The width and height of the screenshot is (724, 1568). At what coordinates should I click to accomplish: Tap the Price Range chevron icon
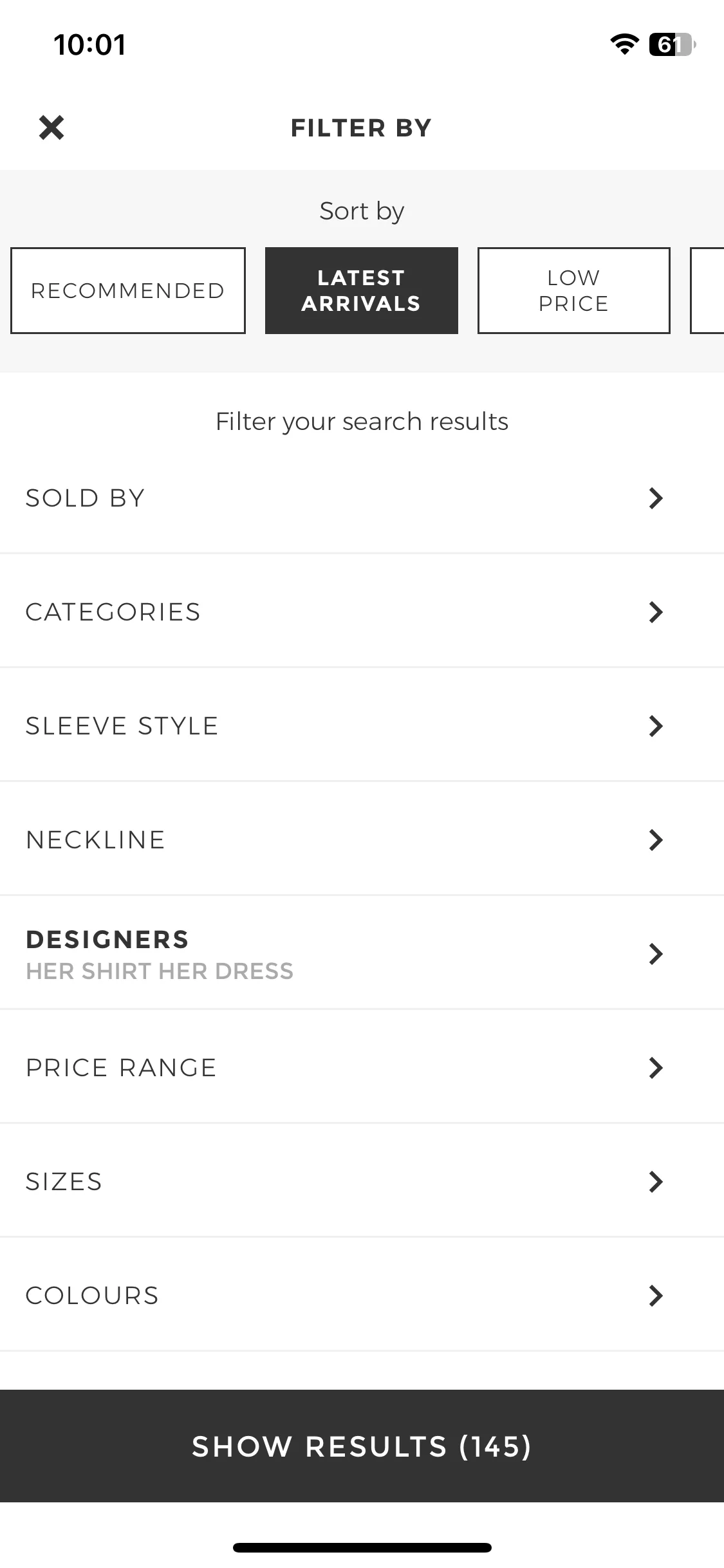[x=656, y=1068]
